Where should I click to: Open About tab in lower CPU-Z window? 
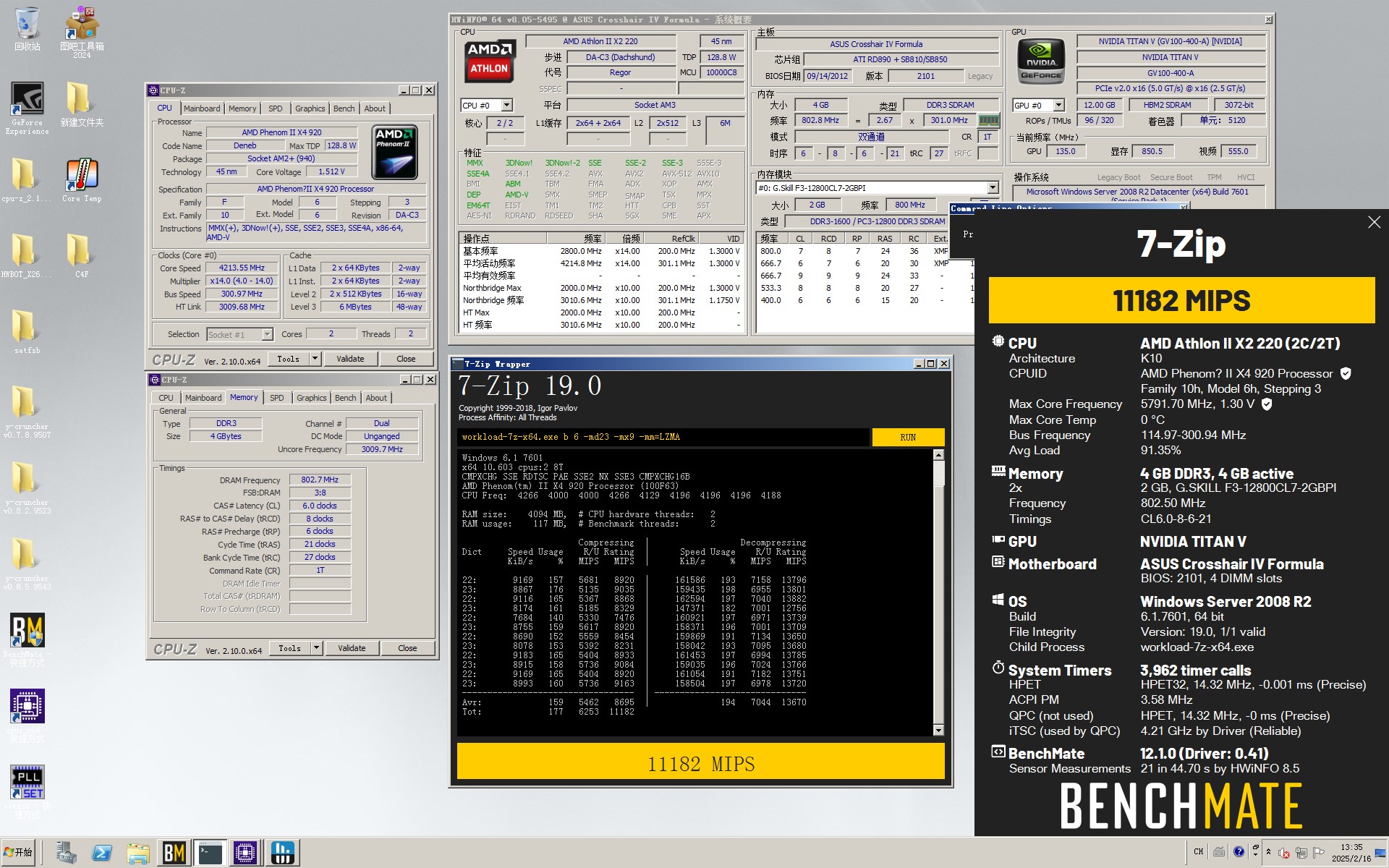[376, 398]
